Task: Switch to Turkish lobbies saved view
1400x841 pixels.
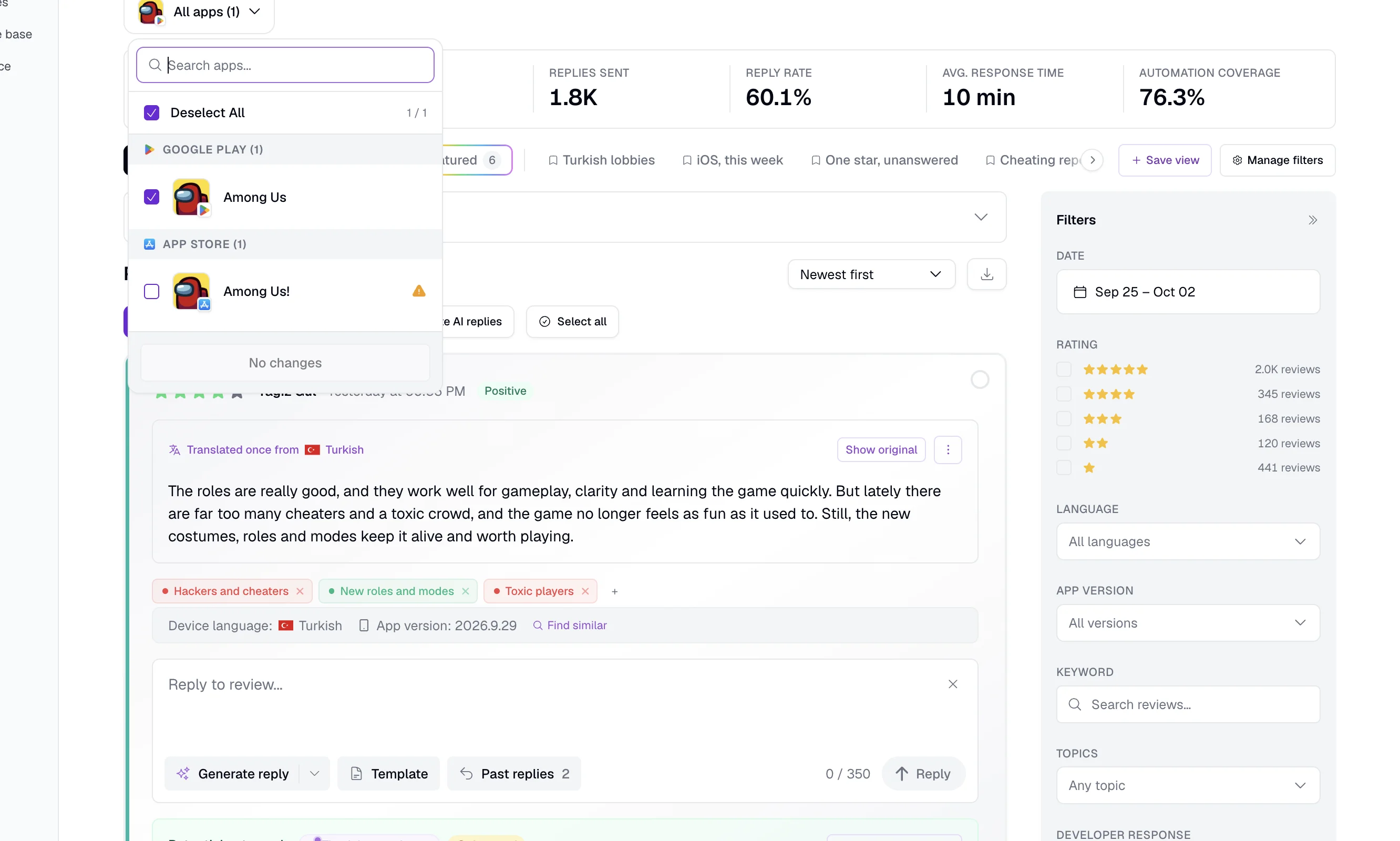Action: tap(601, 160)
